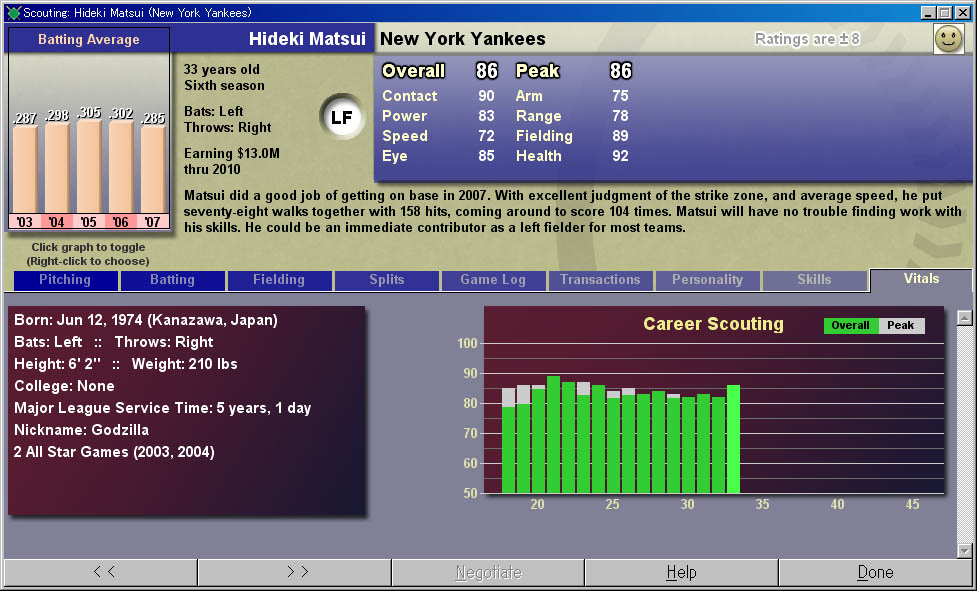Screen dimensions: 977x591
Task: Select the Vitals tab
Action: click(x=922, y=279)
